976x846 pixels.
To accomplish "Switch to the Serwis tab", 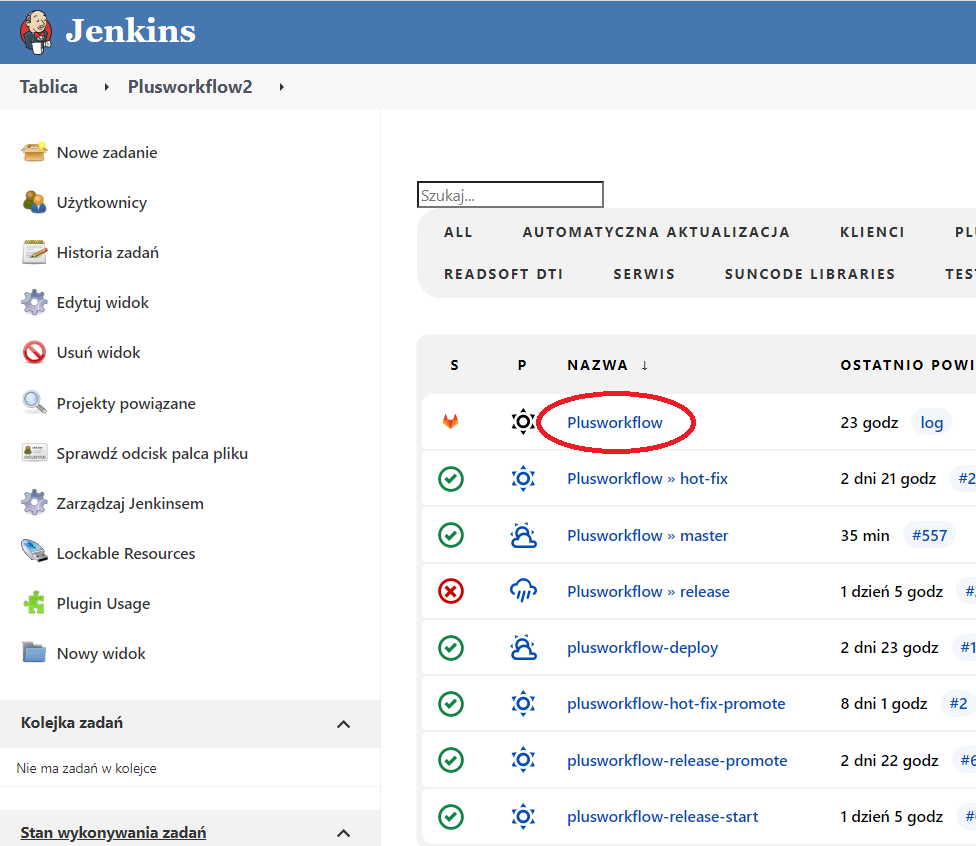I will click(x=644, y=274).
